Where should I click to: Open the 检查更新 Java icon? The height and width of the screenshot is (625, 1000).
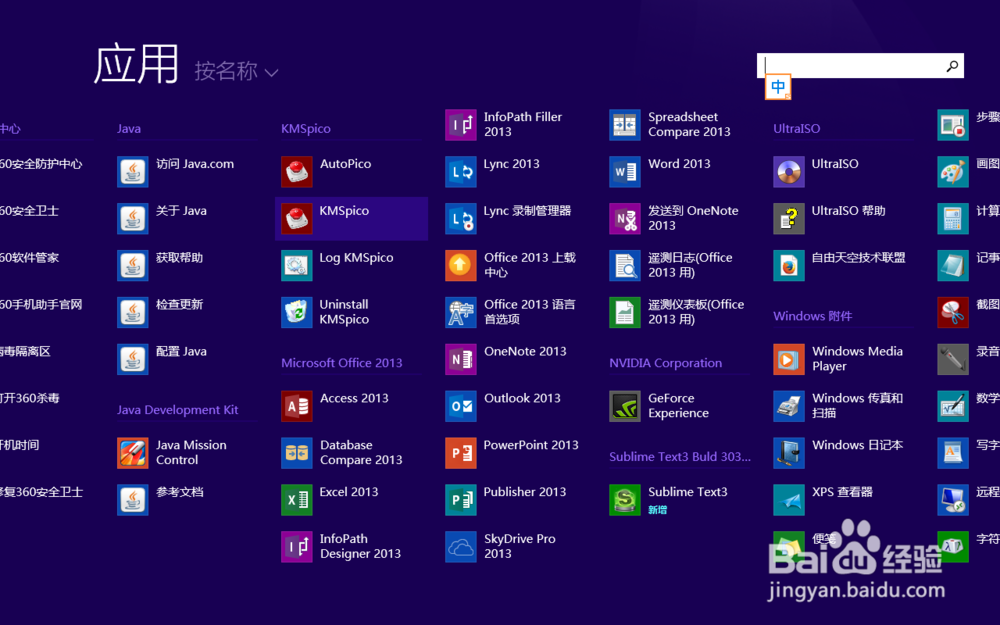[x=133, y=312]
